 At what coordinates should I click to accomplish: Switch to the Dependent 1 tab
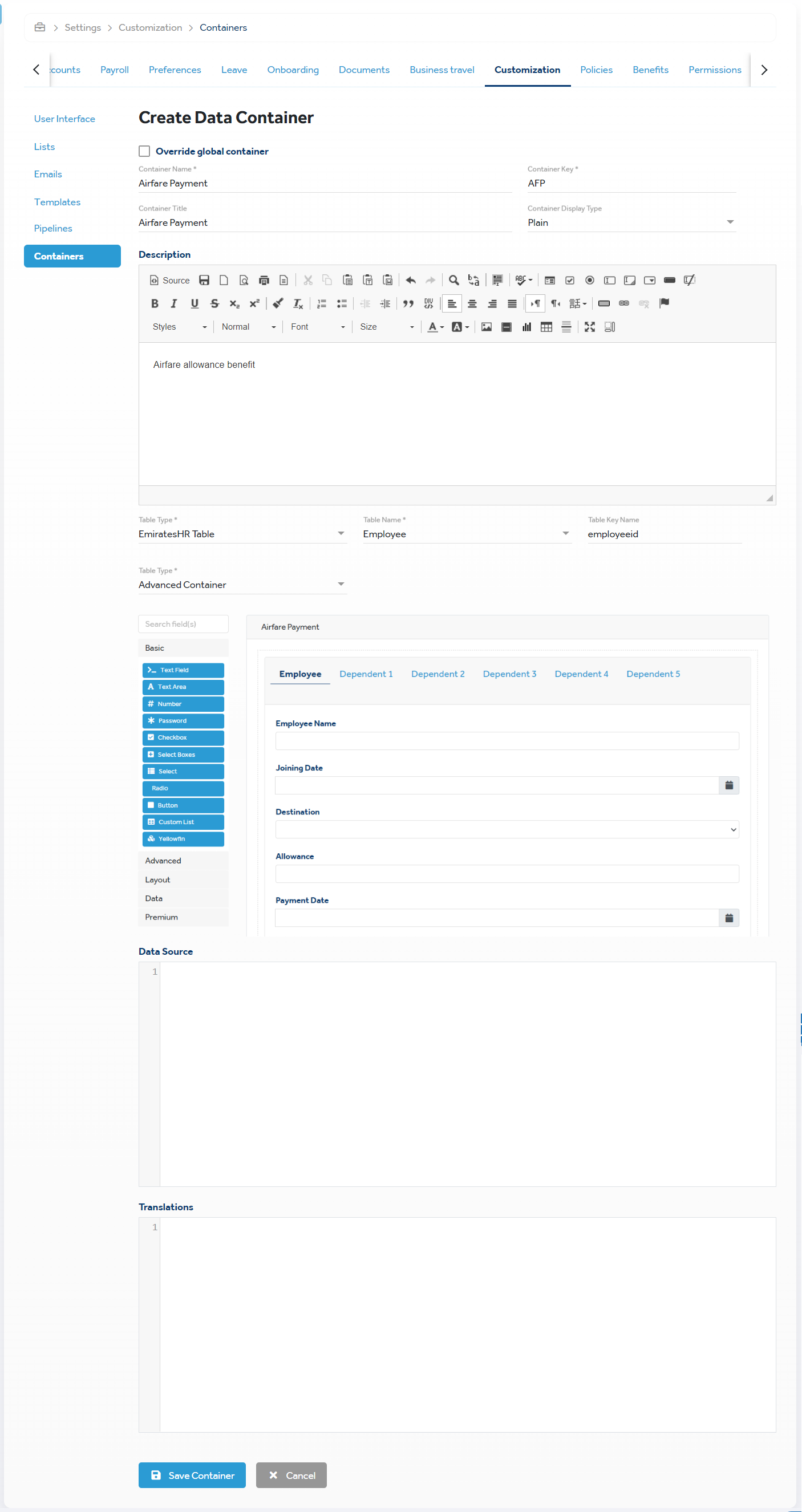click(366, 674)
